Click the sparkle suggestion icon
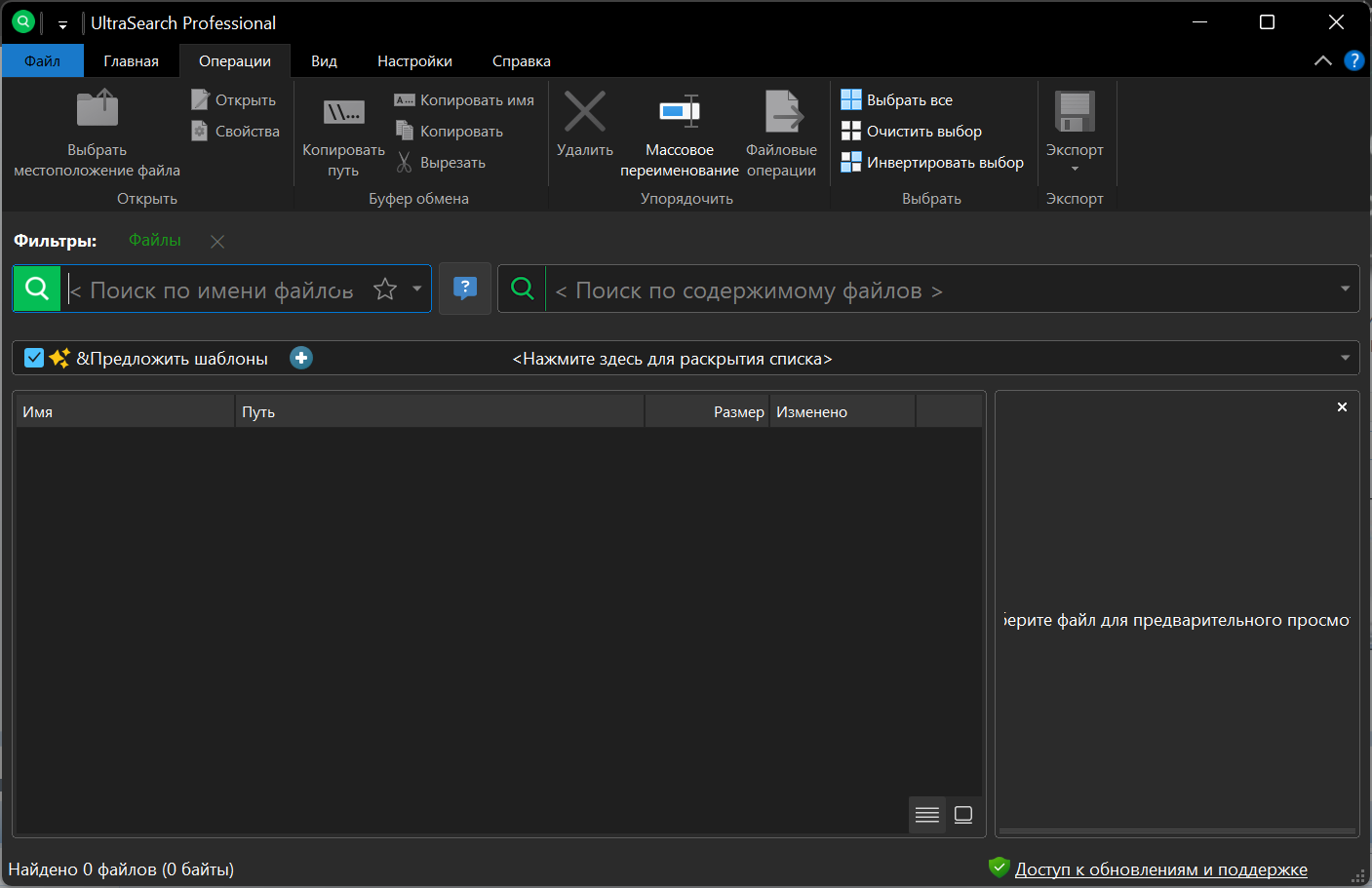The width and height of the screenshot is (1372, 888). pos(59,358)
